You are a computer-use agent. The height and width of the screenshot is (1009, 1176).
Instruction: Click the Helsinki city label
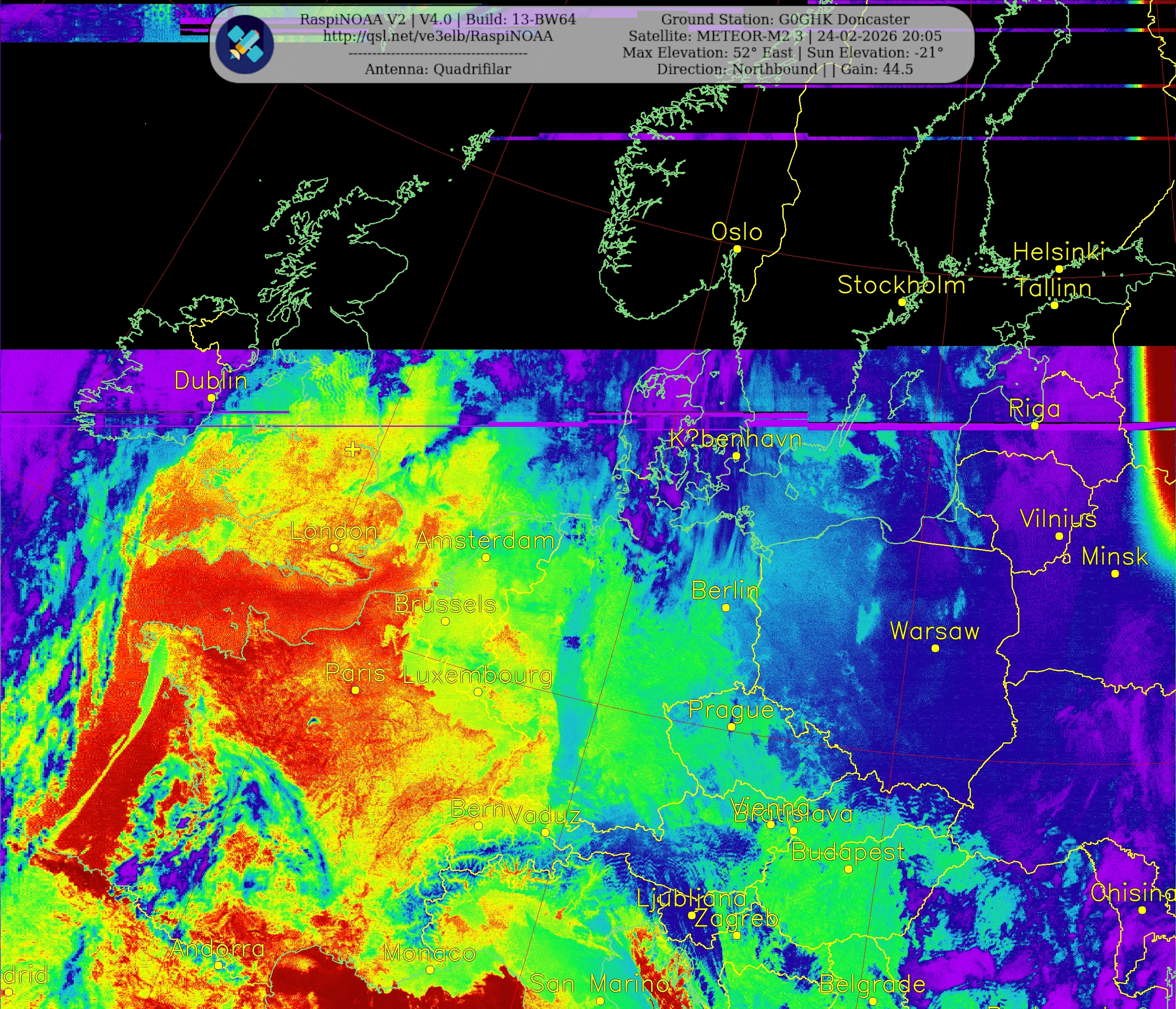point(1059,252)
